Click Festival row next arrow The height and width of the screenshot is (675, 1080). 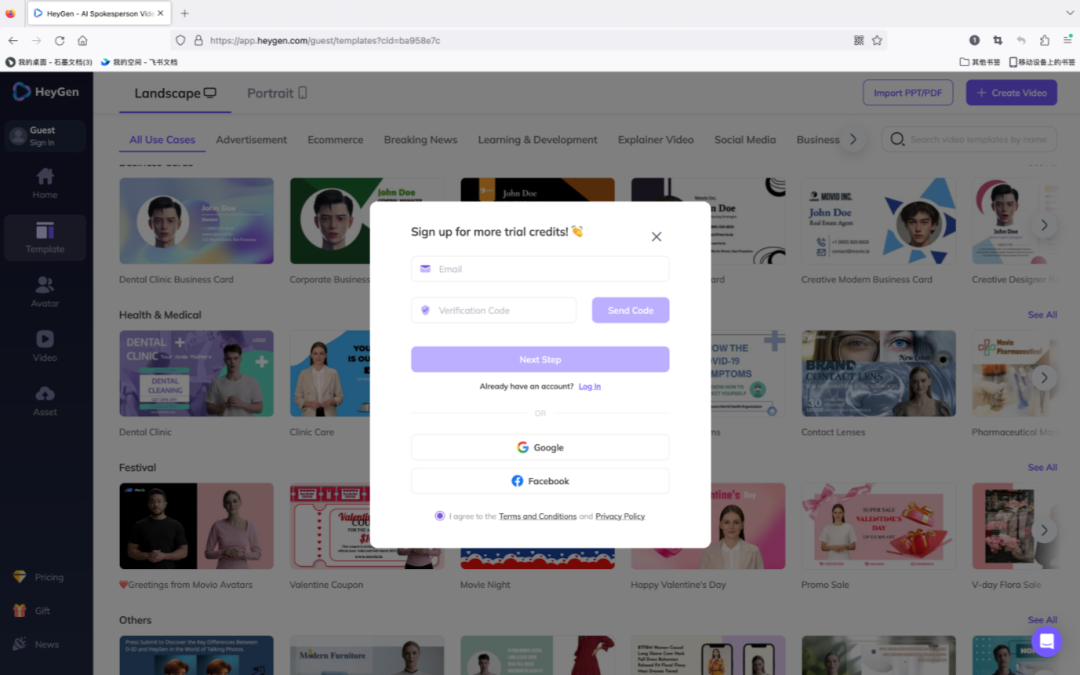point(1044,530)
